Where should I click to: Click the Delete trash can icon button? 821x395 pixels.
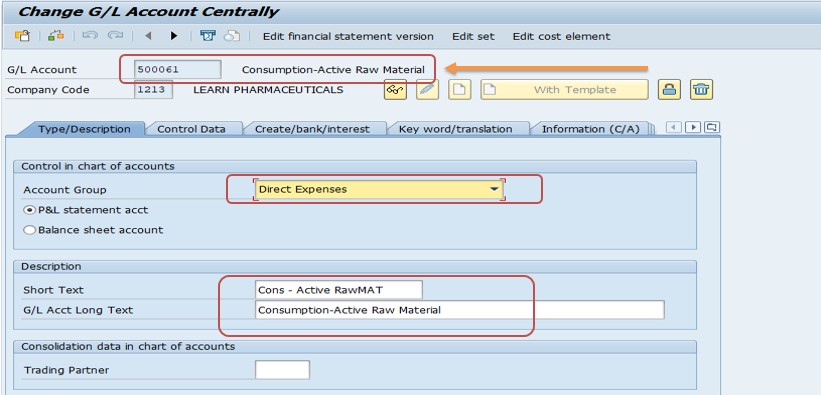(x=701, y=90)
